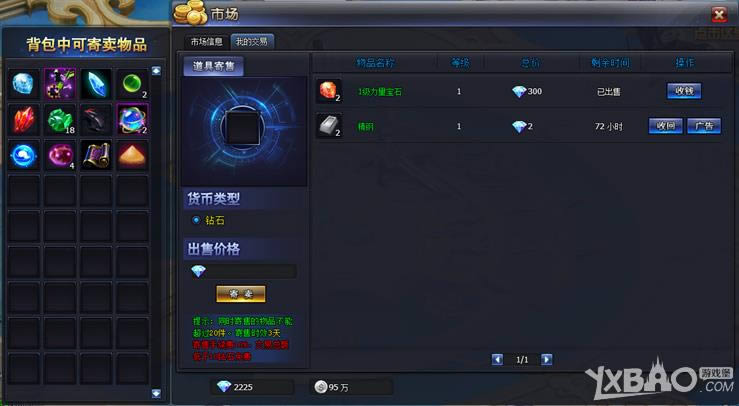Go to previous page of listings
Viewport: 739px width, 406px height.
click(497, 359)
